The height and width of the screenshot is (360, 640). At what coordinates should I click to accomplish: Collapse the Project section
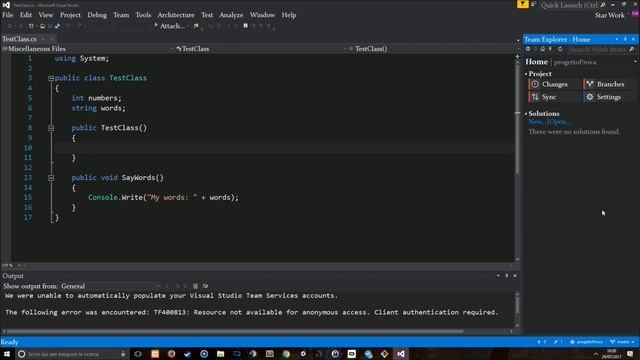point(526,74)
